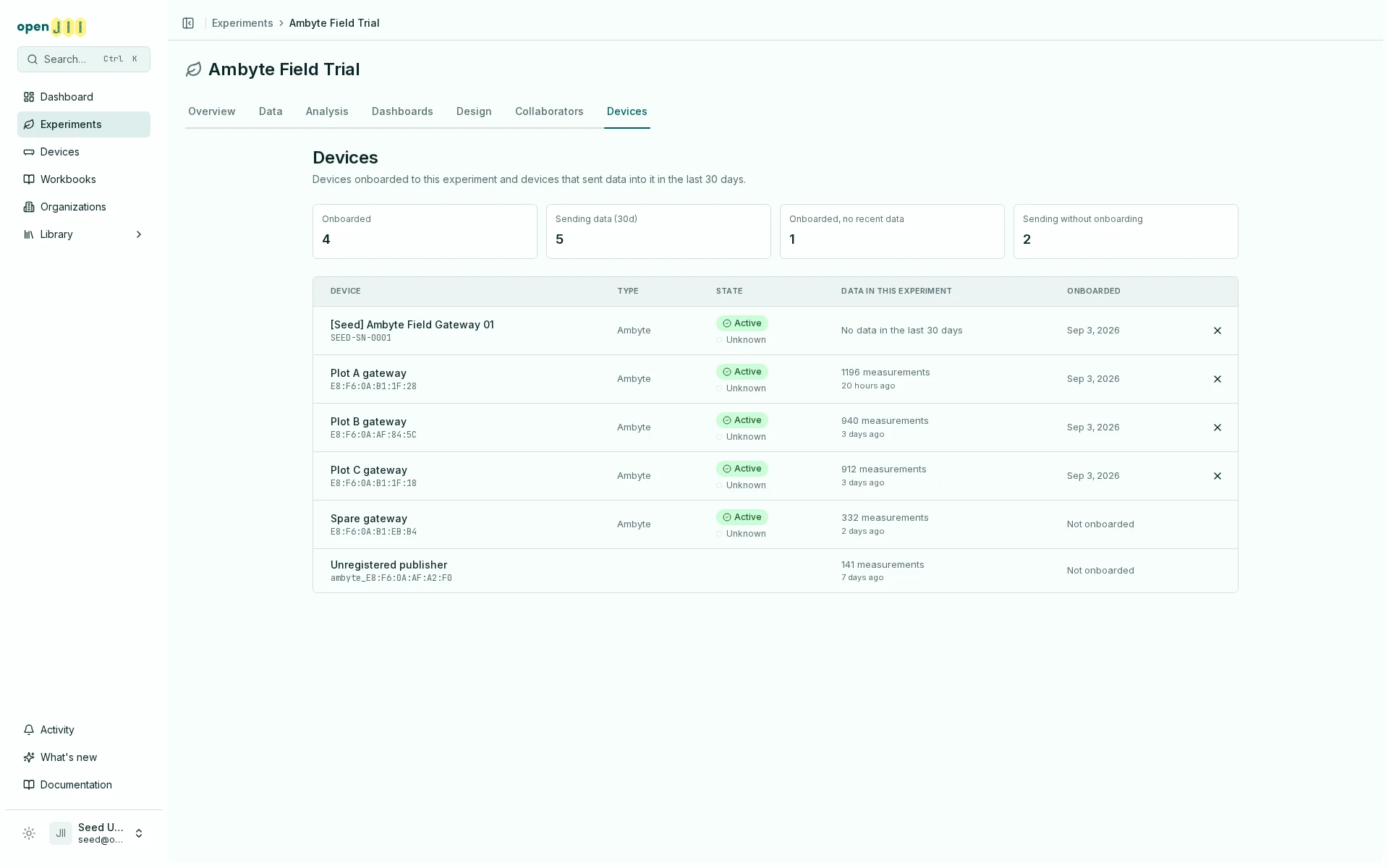Click the Sending without onboarding card
The image size is (1389, 868).
point(1126,231)
